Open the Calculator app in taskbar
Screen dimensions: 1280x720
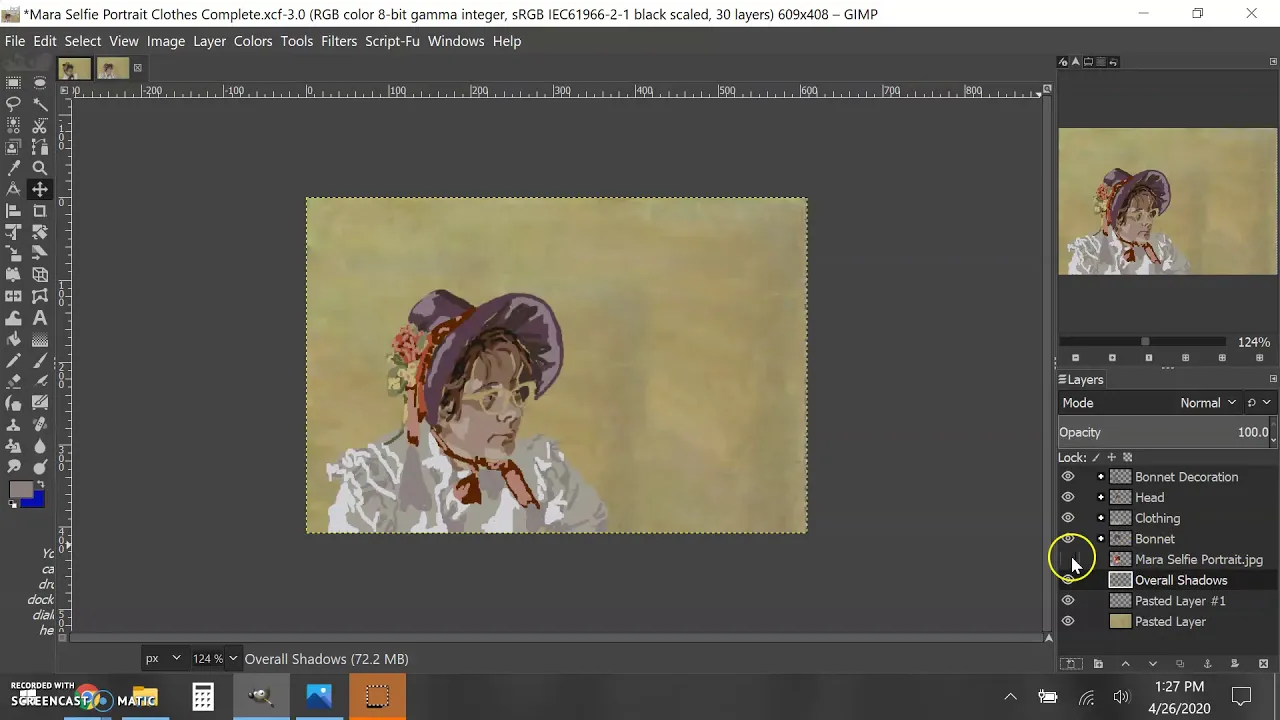[203, 697]
